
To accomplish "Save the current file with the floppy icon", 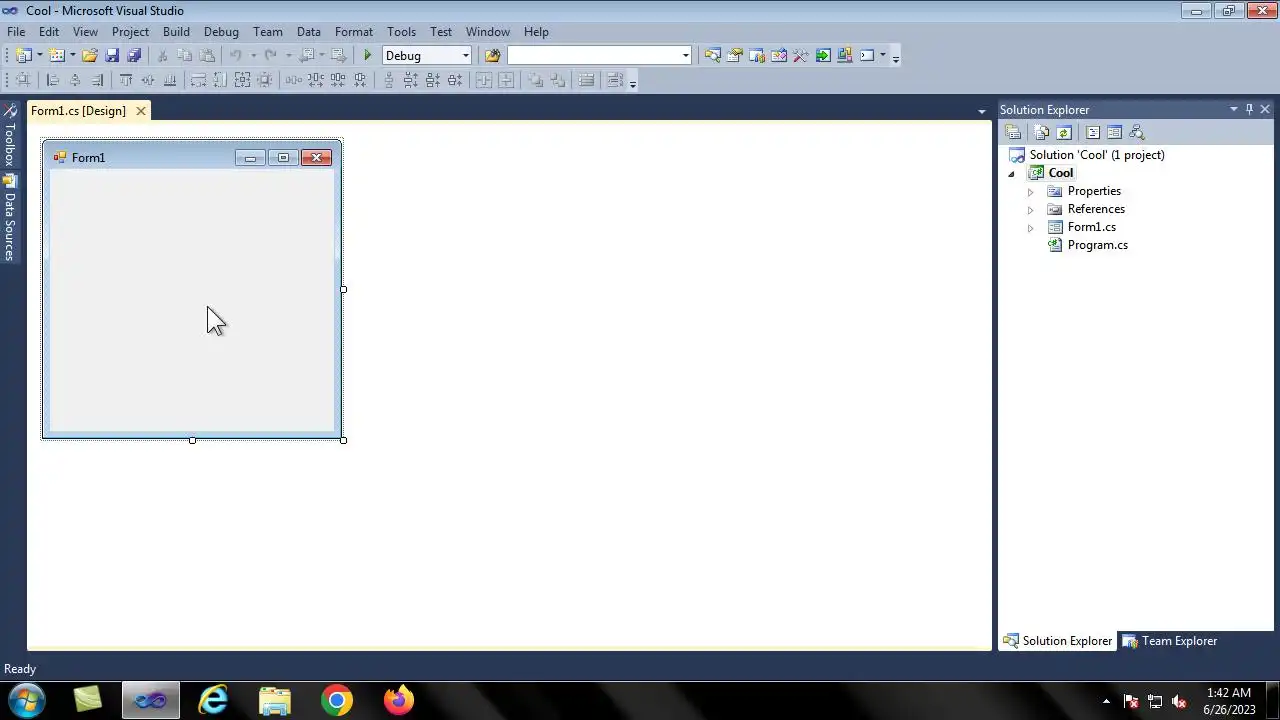I will click(112, 56).
